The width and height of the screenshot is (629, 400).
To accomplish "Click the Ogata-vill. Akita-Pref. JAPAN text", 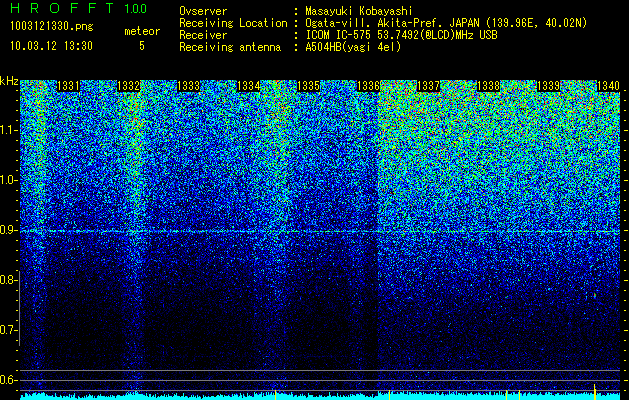I will [x=393, y=23].
